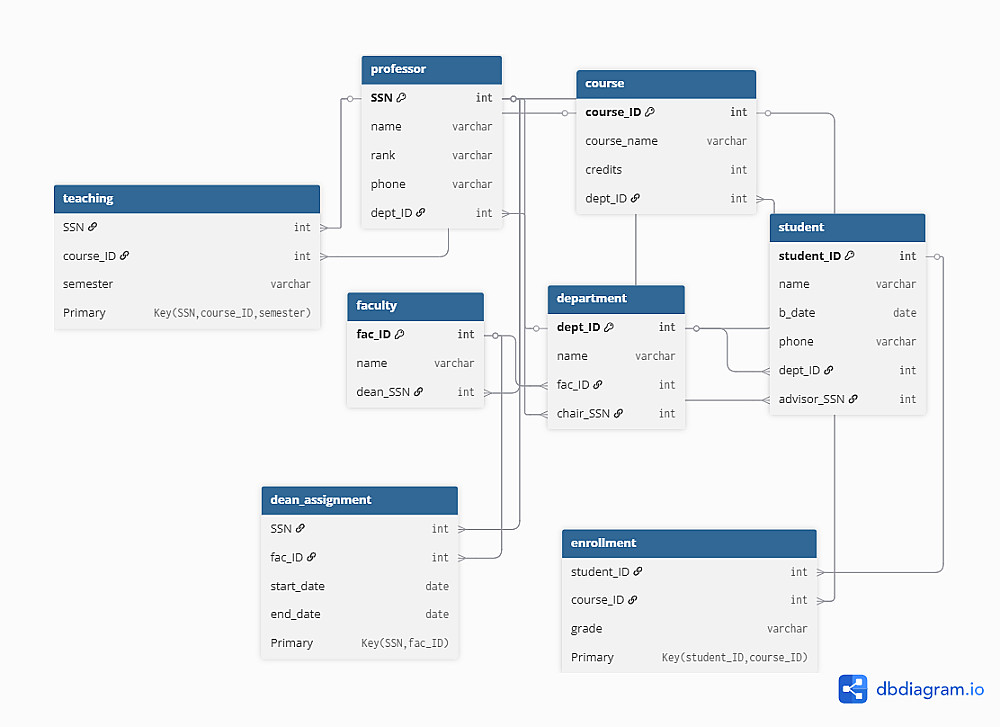1000x727 pixels.
Task: Select the enrollment table header
Action: click(689, 543)
